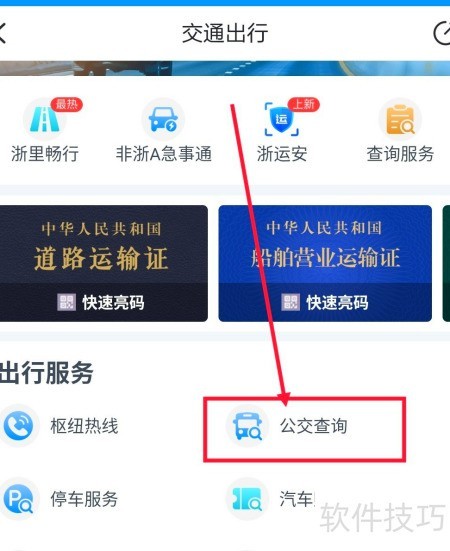Viewport: 450px width, 551px height.
Task: Tap the 最热 badge on 浙里畅行
Action: tap(66, 104)
